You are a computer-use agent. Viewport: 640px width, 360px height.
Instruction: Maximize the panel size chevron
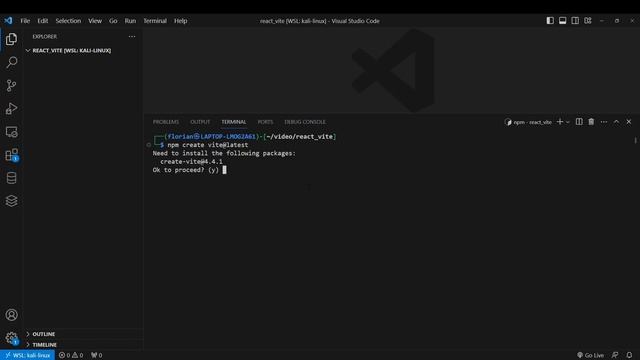[x=616, y=122]
